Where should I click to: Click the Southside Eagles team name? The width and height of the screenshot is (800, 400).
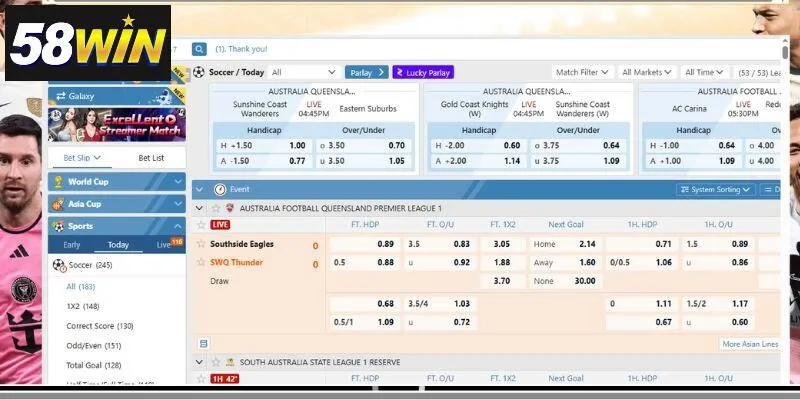coord(242,244)
